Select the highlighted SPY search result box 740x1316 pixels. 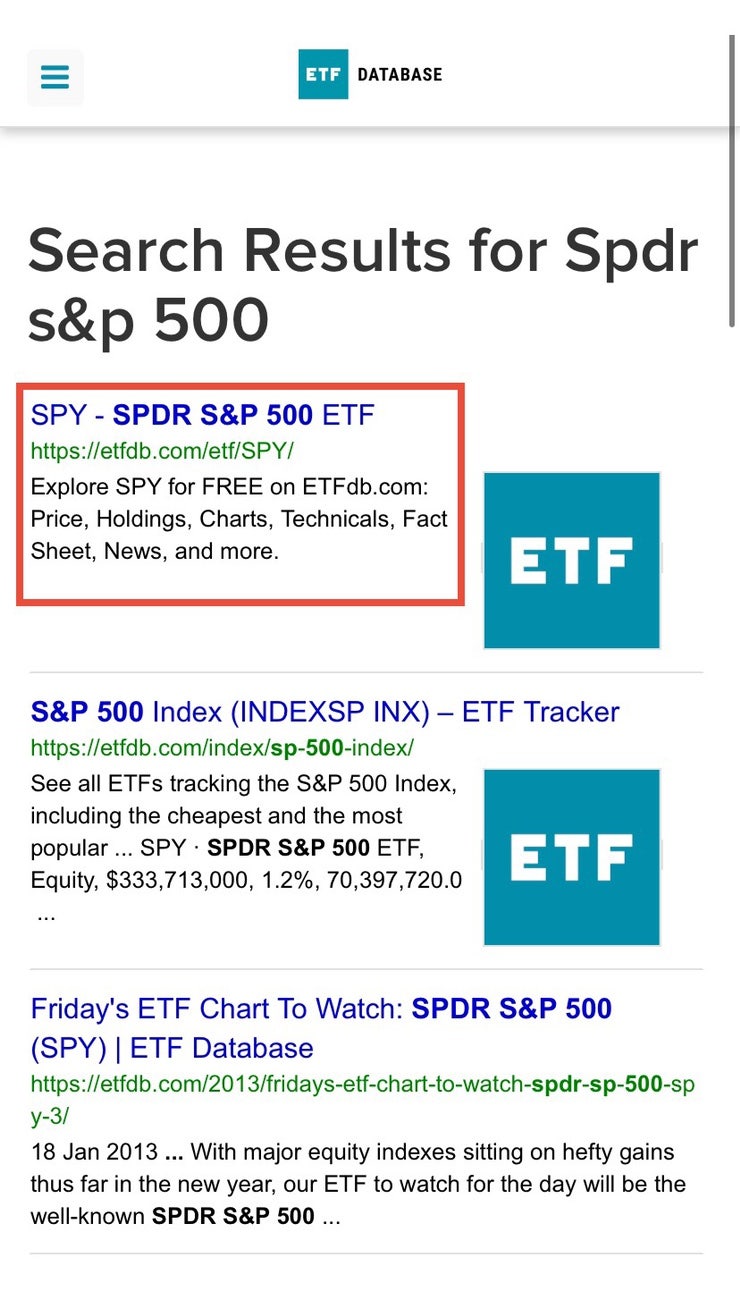pyautogui.click(x=240, y=492)
